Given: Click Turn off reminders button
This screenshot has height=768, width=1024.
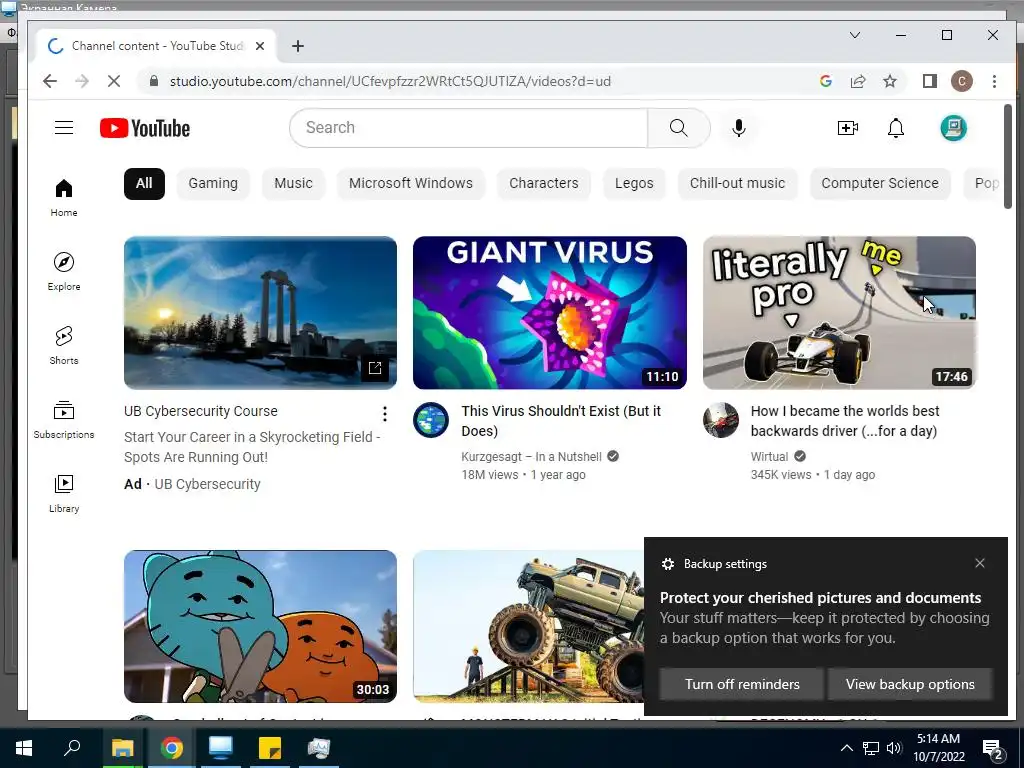Looking at the screenshot, I should pyautogui.click(x=741, y=684).
